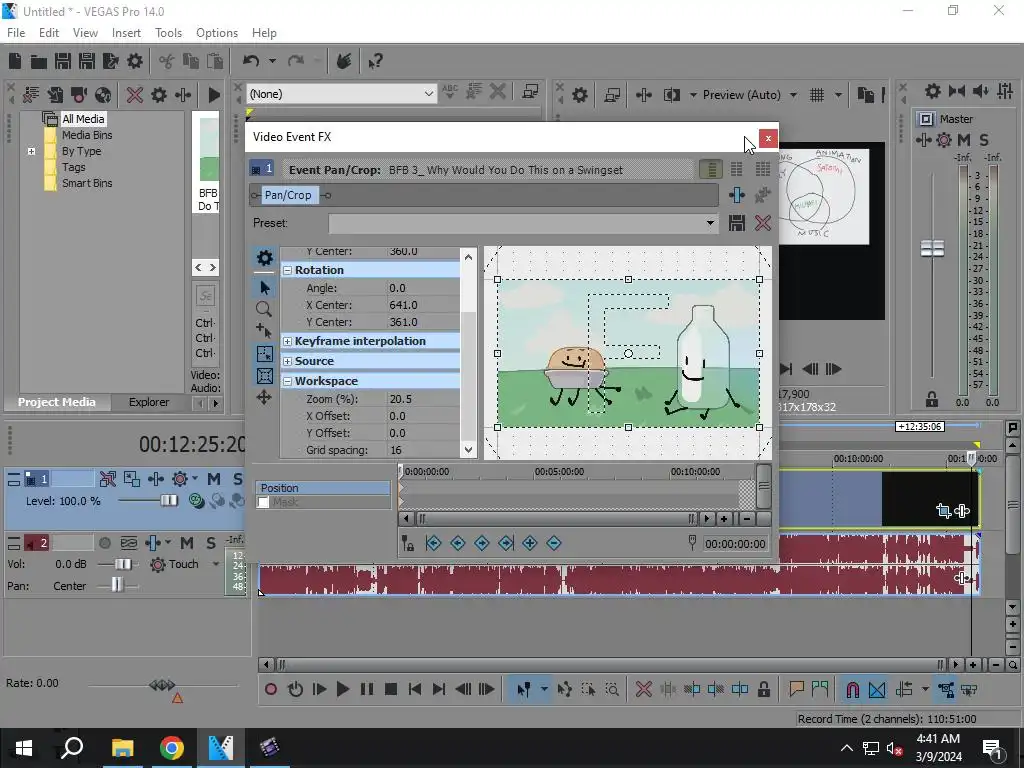
Task: Open Google Chrome from the taskbar
Action: (171, 748)
